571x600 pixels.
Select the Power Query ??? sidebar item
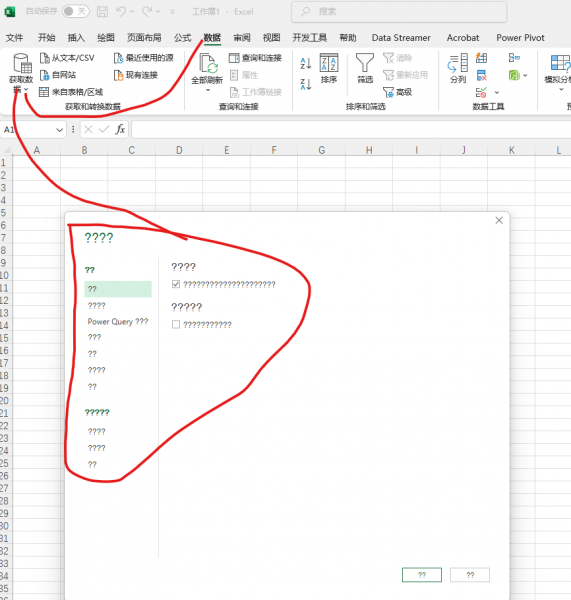click(x=118, y=322)
